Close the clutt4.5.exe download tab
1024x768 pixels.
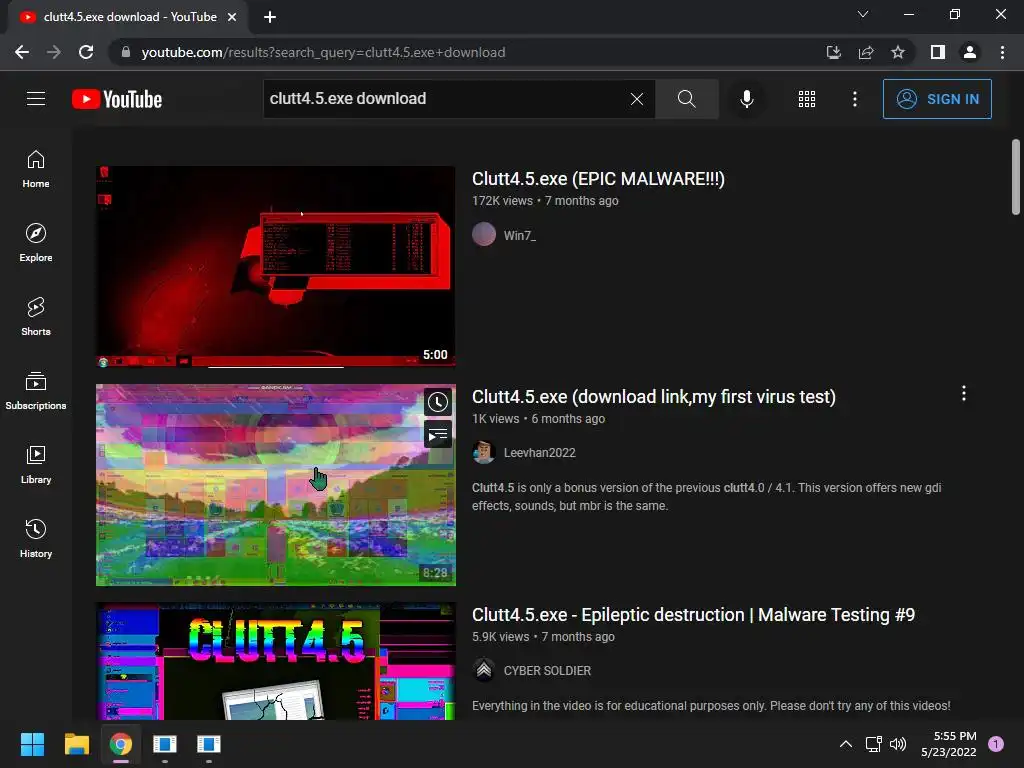tap(232, 17)
